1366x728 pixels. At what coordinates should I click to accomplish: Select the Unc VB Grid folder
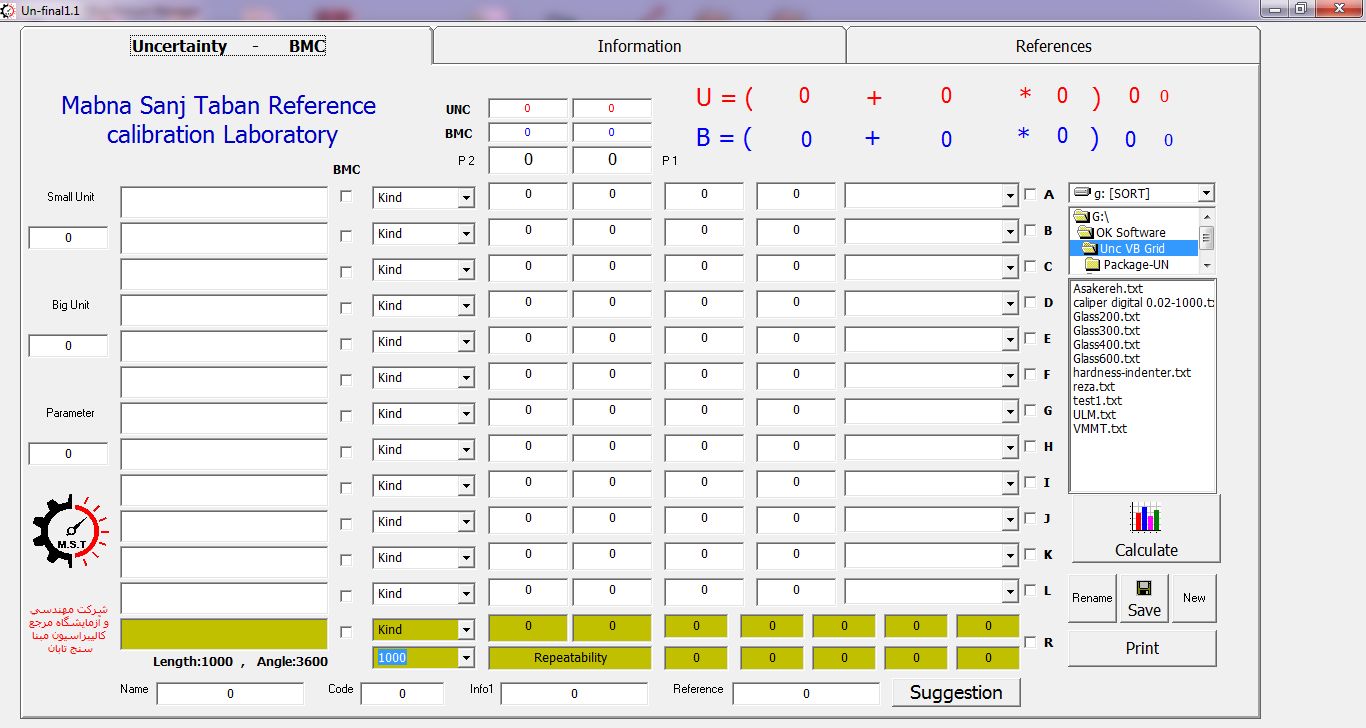coord(1133,248)
